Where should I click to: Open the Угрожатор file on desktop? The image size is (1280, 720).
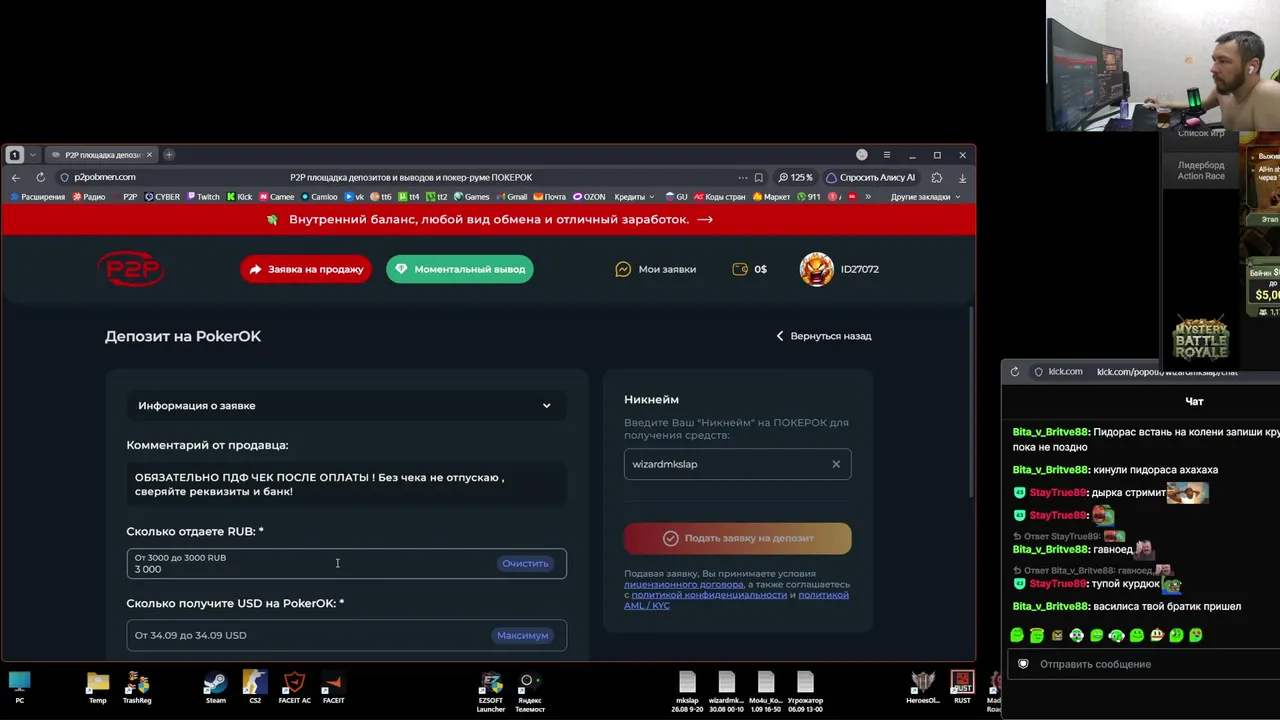click(805, 691)
